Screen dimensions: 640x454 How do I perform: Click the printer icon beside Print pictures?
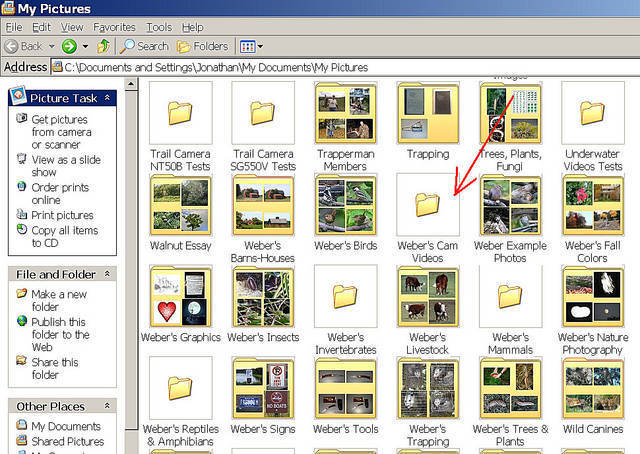coord(22,214)
